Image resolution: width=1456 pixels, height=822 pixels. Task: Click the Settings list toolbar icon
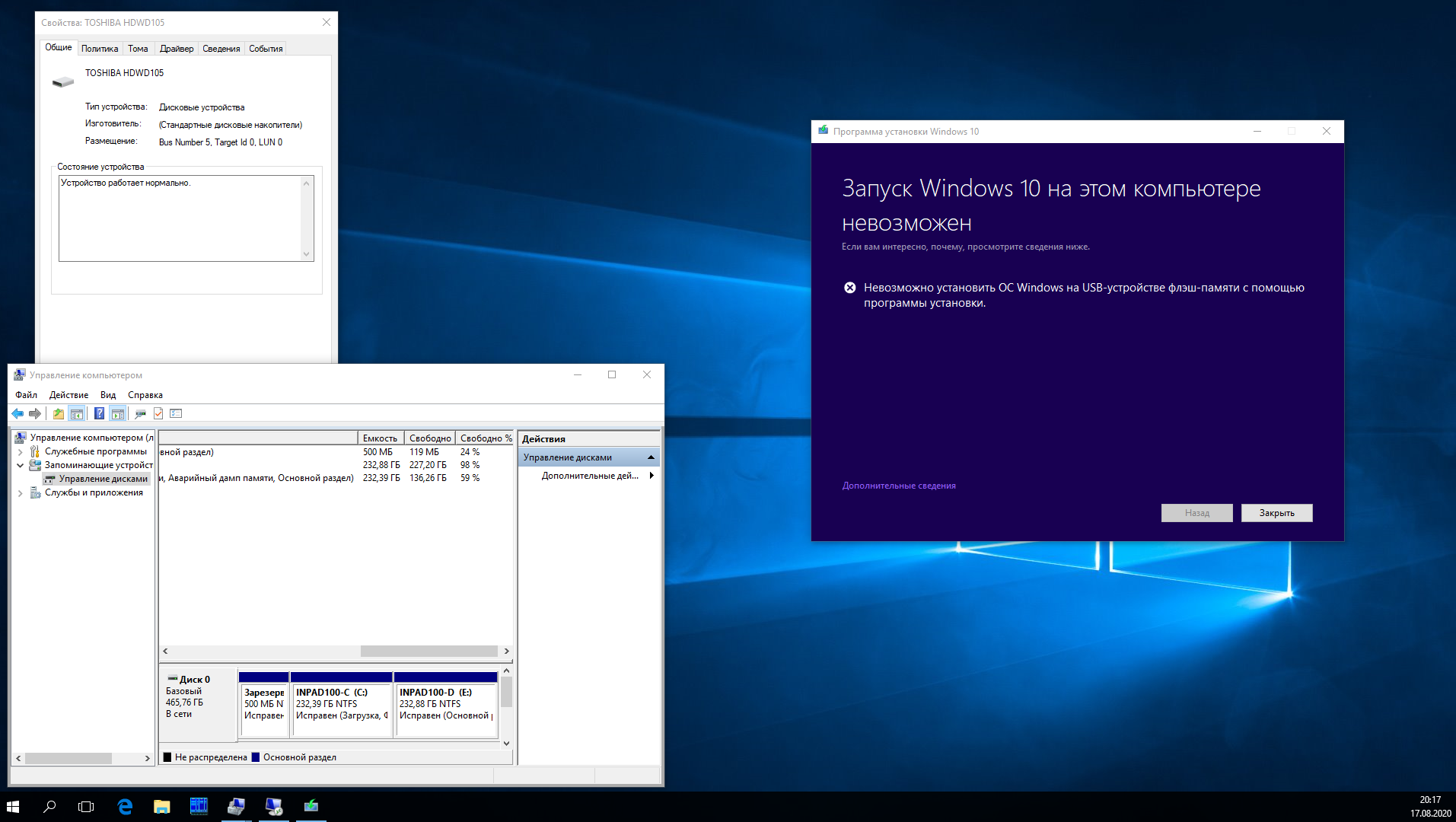(176, 413)
